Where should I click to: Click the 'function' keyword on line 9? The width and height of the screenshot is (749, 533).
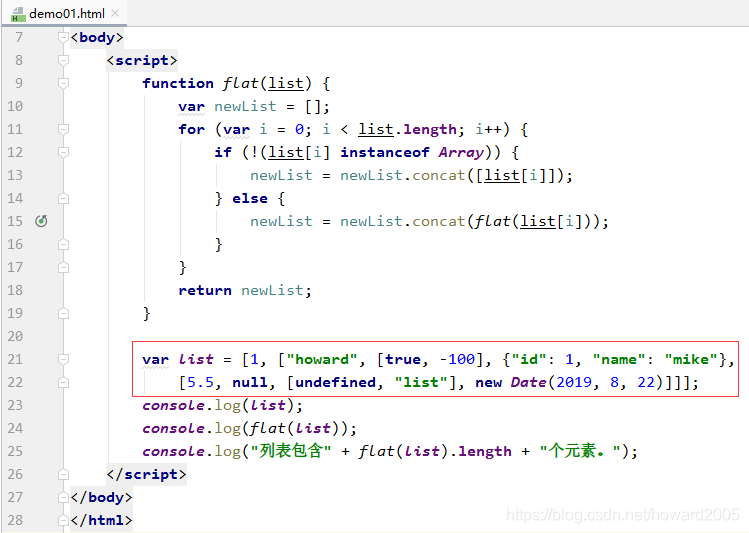click(178, 83)
